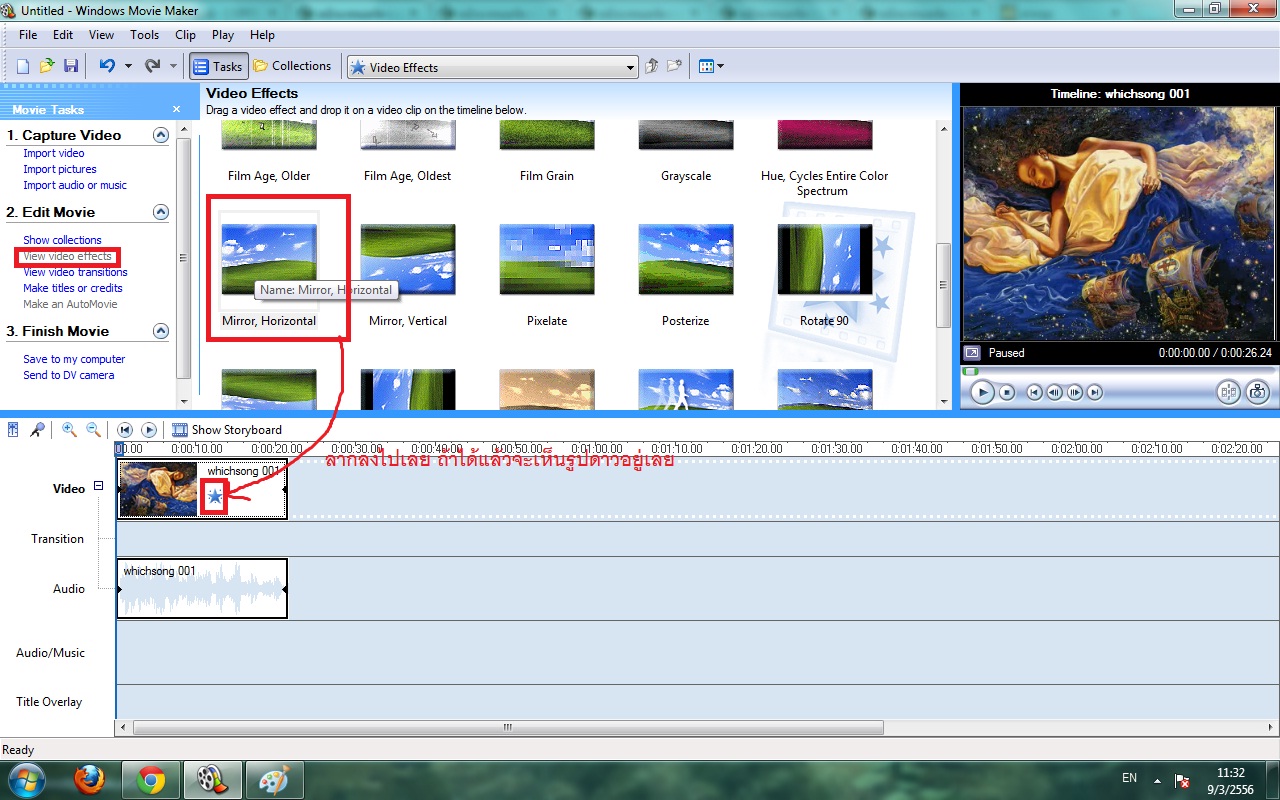Screen dimensions: 1280x800
Task: Play the timeline from the timeline toolbar
Action: click(149, 430)
